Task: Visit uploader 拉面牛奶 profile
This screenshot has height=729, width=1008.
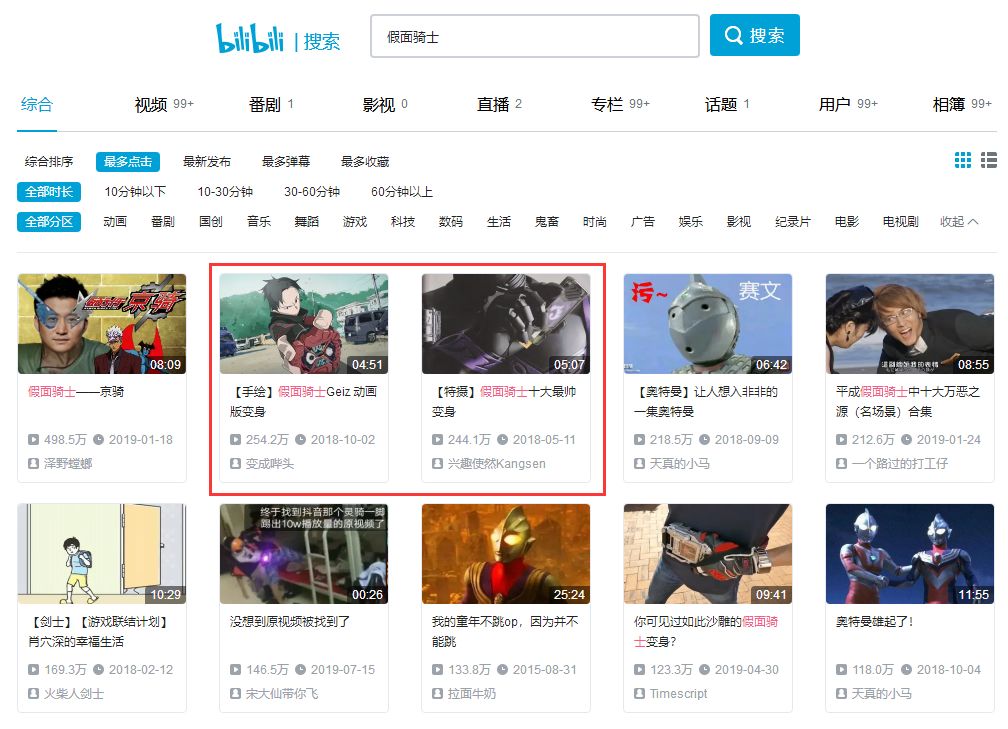Action: pyautogui.click(x=472, y=694)
